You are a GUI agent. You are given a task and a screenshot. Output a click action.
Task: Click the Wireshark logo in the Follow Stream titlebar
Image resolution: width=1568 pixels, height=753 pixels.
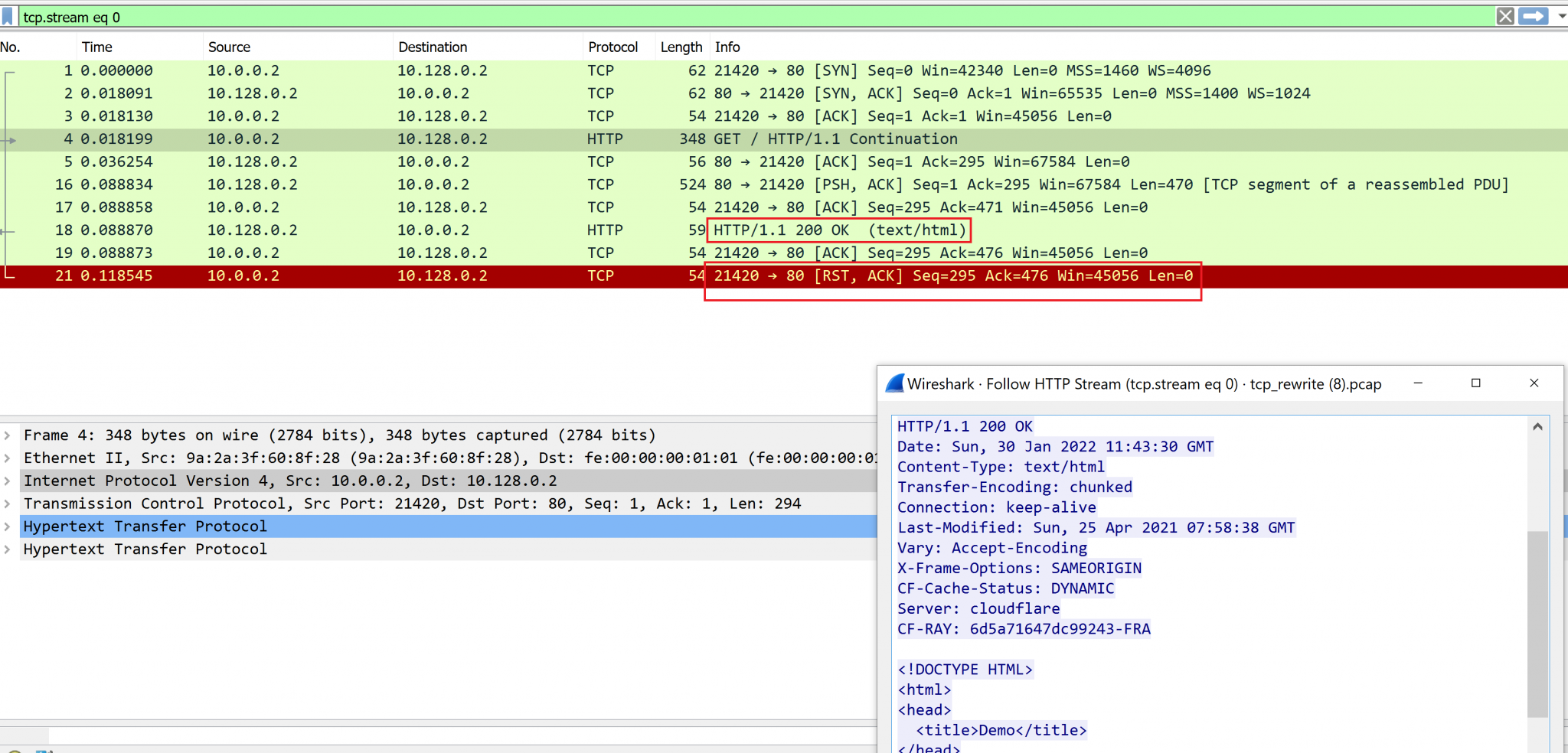pyautogui.click(x=894, y=383)
